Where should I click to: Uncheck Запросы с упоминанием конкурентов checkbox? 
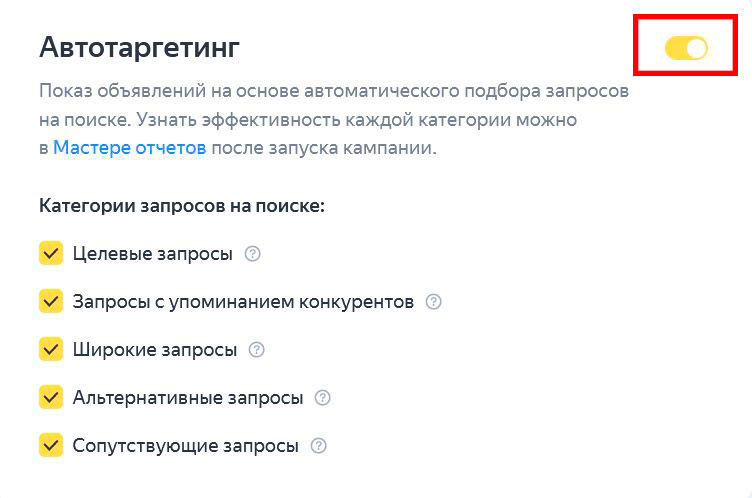coord(51,301)
